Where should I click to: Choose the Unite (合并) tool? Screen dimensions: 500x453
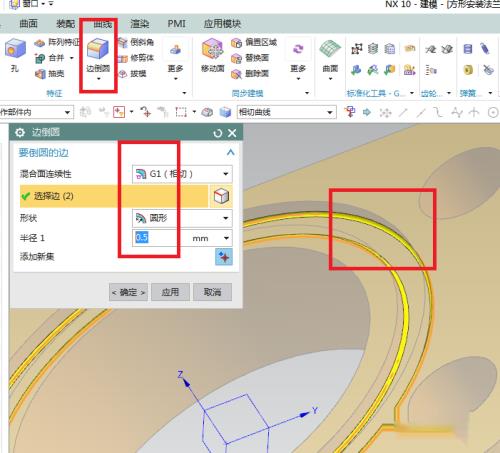point(50,58)
